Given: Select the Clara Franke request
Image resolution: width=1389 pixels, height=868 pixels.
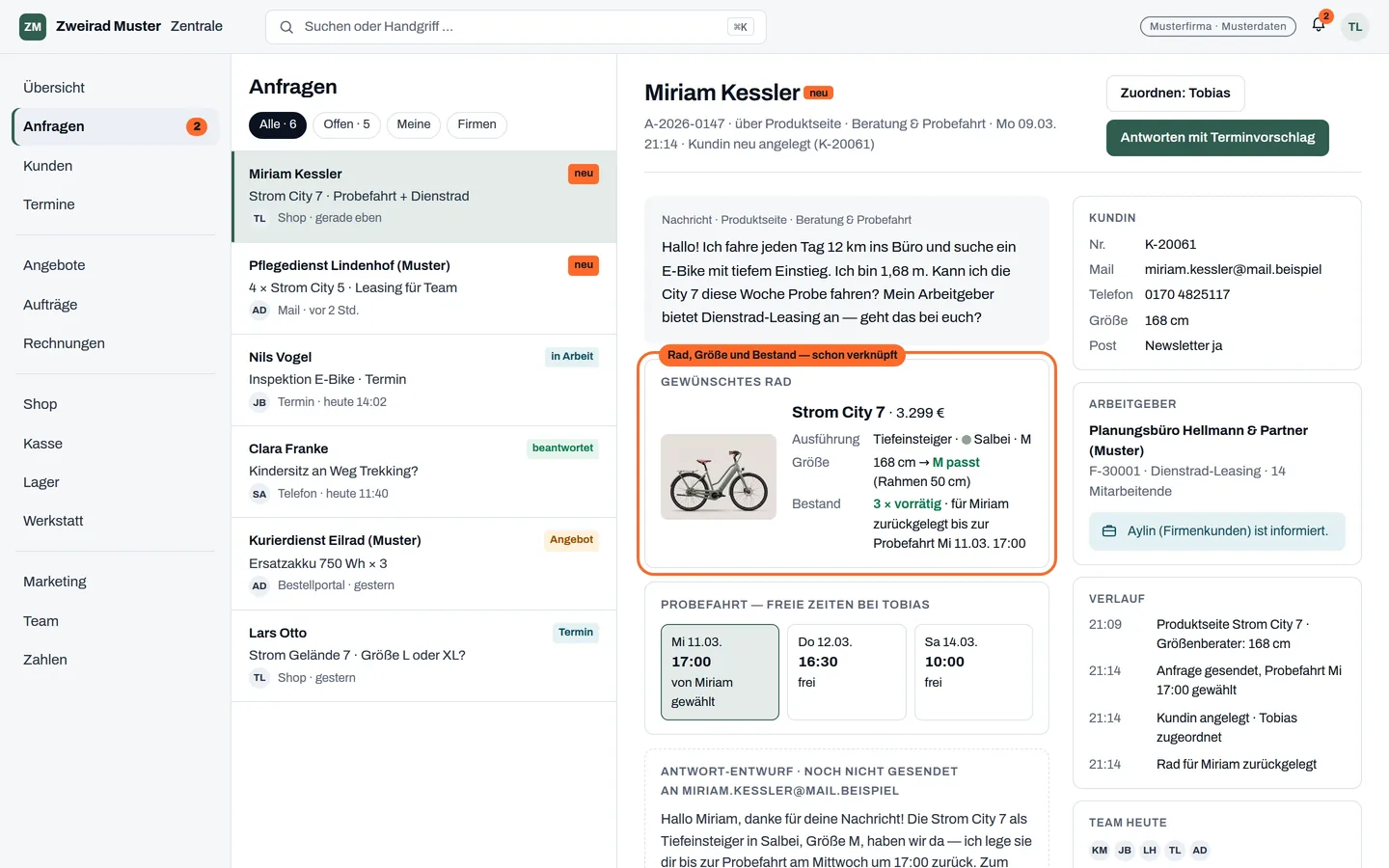Looking at the screenshot, I should tap(424, 472).
